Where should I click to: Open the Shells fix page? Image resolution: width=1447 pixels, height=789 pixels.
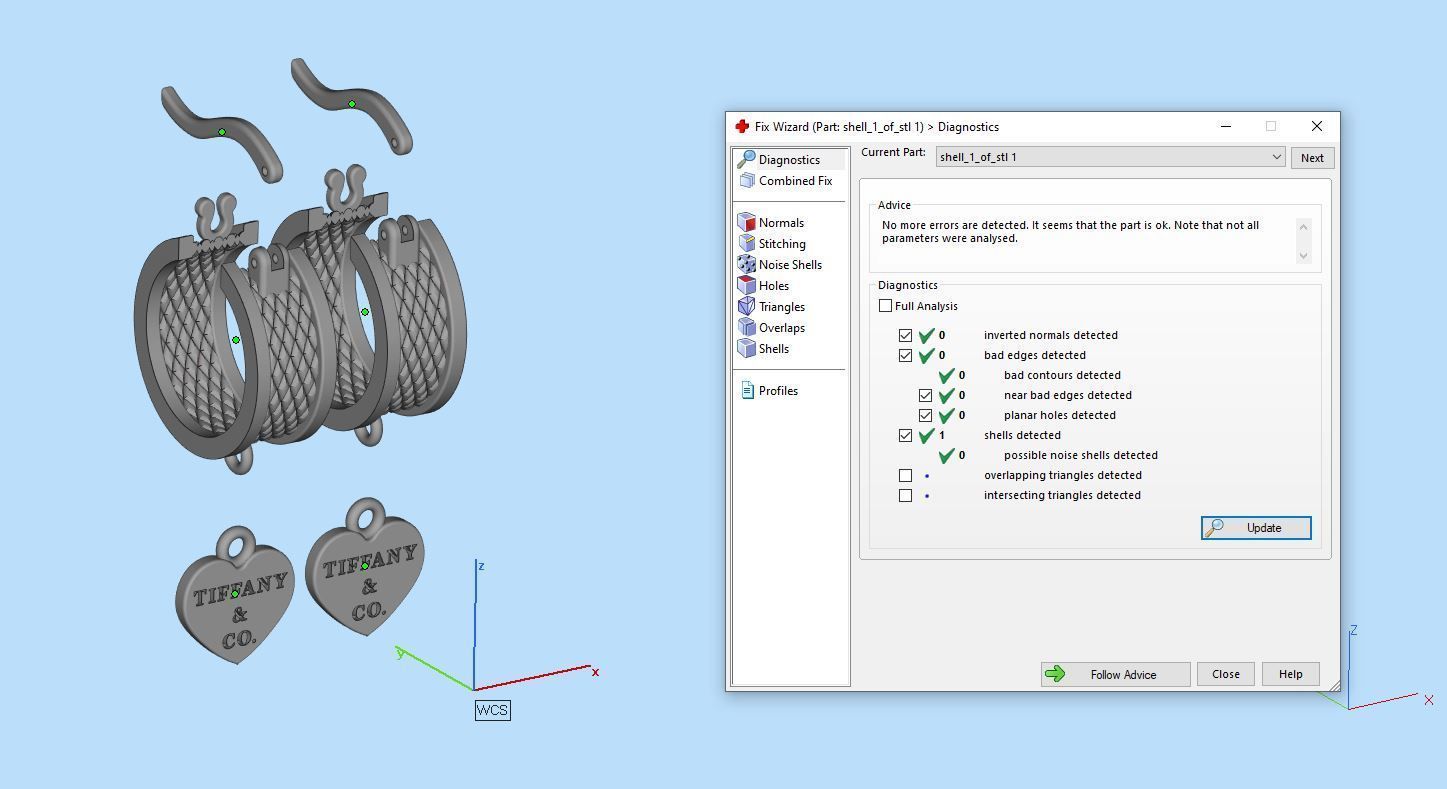pyautogui.click(x=774, y=349)
